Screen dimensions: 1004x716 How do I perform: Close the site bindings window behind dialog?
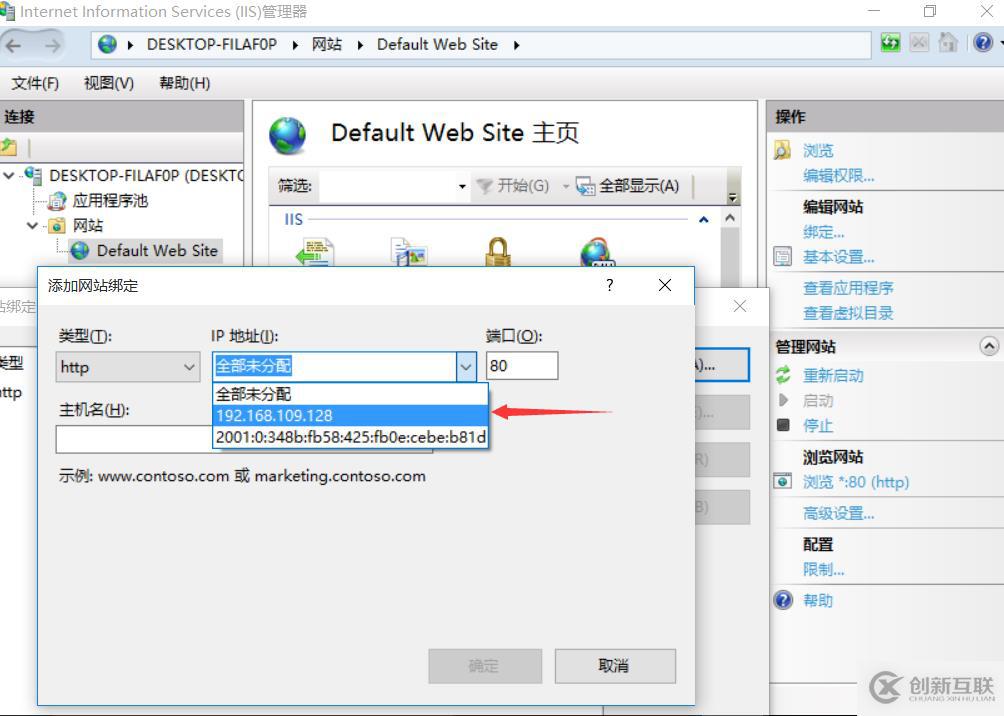(740, 306)
